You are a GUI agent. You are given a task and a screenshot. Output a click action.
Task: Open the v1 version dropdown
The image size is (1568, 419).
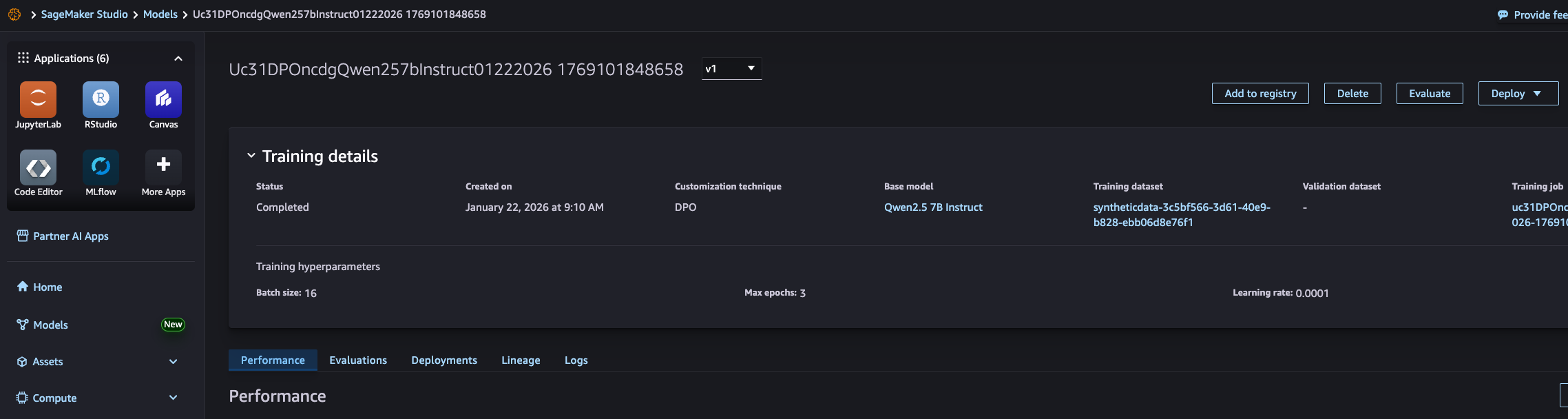click(x=731, y=69)
